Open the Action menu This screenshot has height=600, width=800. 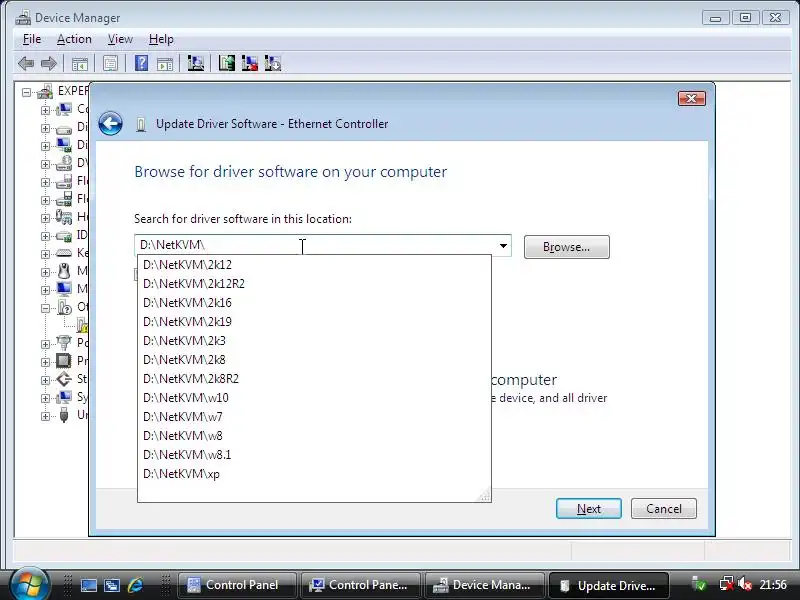pos(74,39)
